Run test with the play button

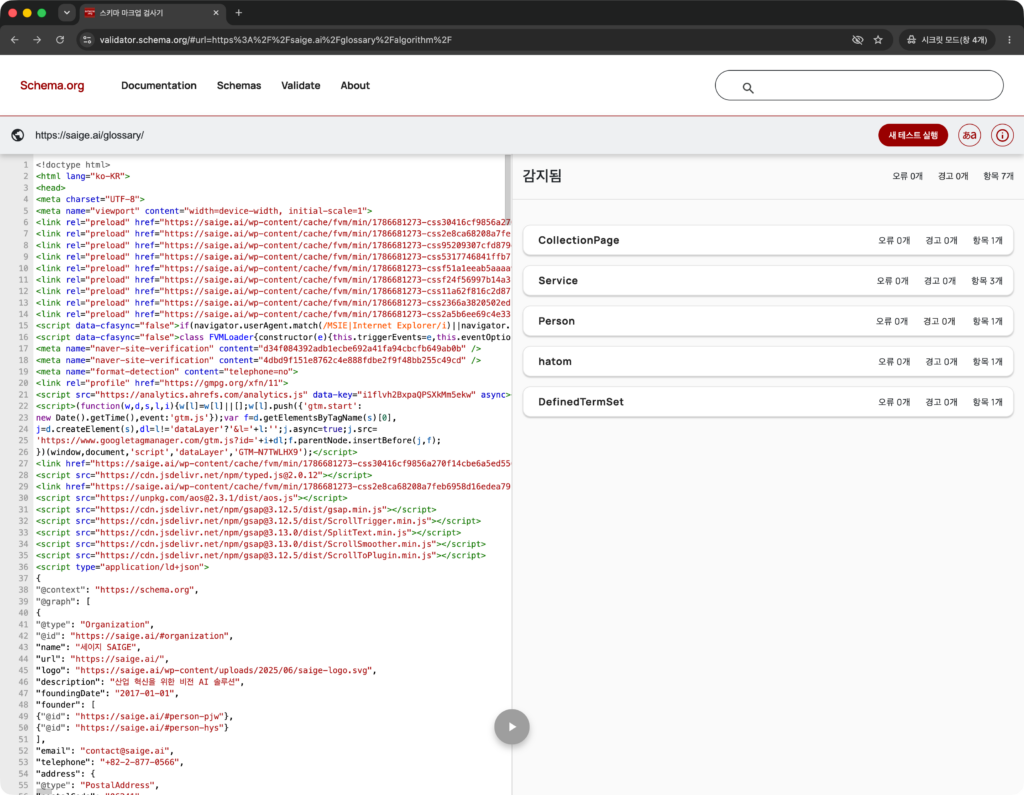coord(511,726)
